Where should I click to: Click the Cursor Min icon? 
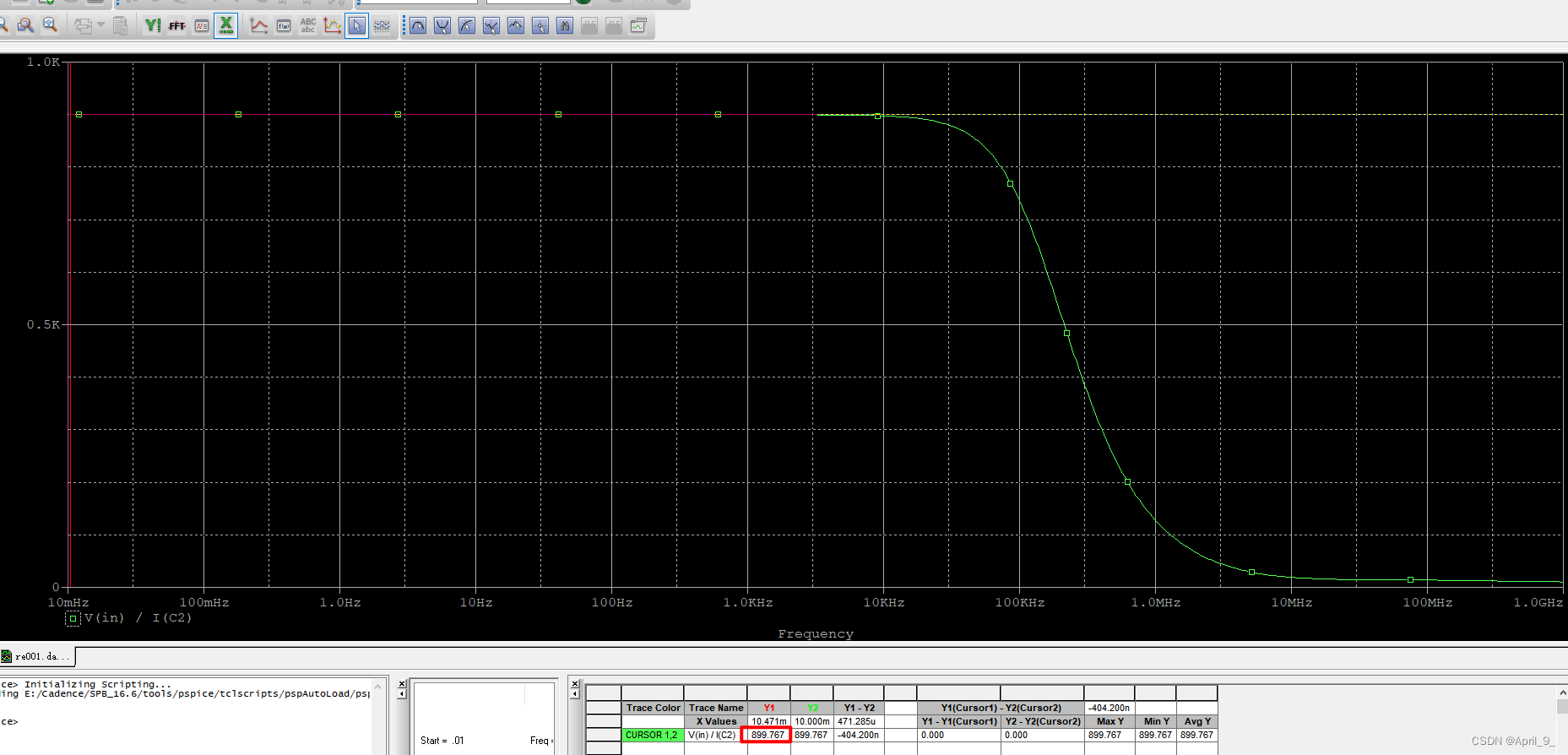[x=491, y=25]
